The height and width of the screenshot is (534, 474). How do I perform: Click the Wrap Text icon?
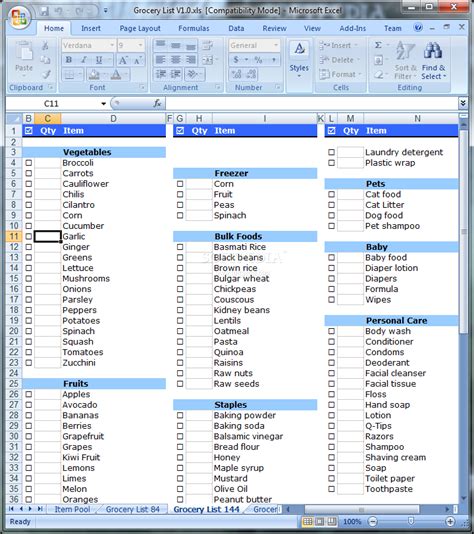pos(207,45)
